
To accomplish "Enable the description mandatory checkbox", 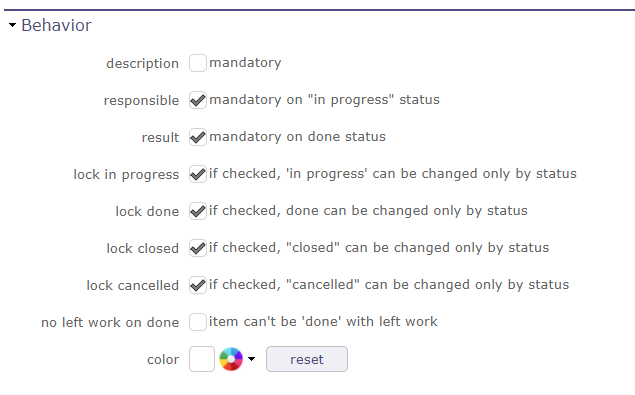I will point(198,63).
